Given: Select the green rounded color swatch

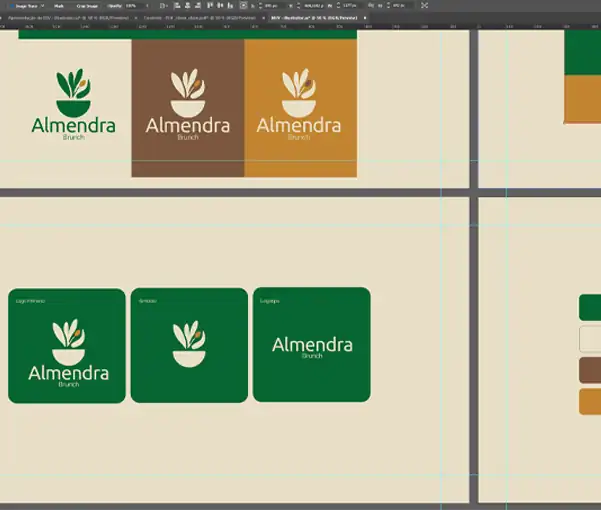Looking at the screenshot, I should coord(590,307).
